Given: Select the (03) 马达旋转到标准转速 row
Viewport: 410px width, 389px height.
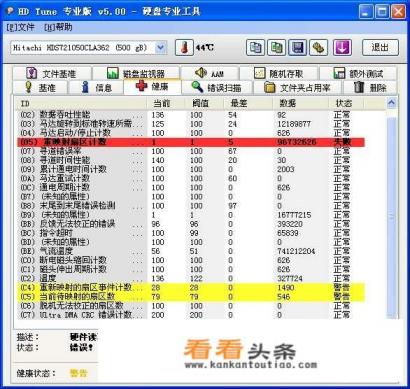Looking at the screenshot, I should [x=191, y=124].
